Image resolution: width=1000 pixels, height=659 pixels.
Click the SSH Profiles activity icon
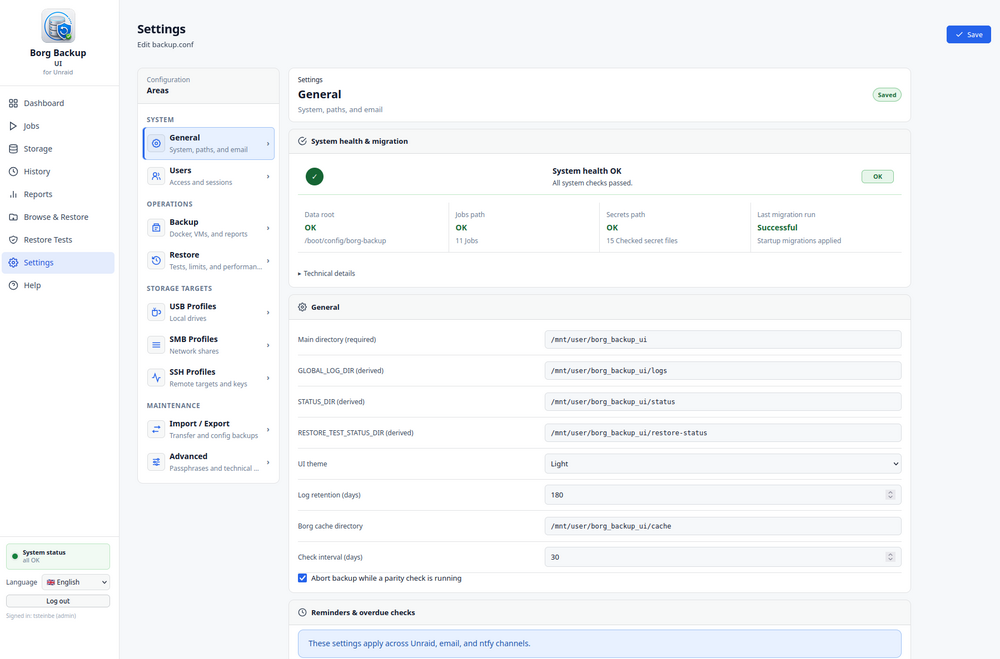point(156,378)
